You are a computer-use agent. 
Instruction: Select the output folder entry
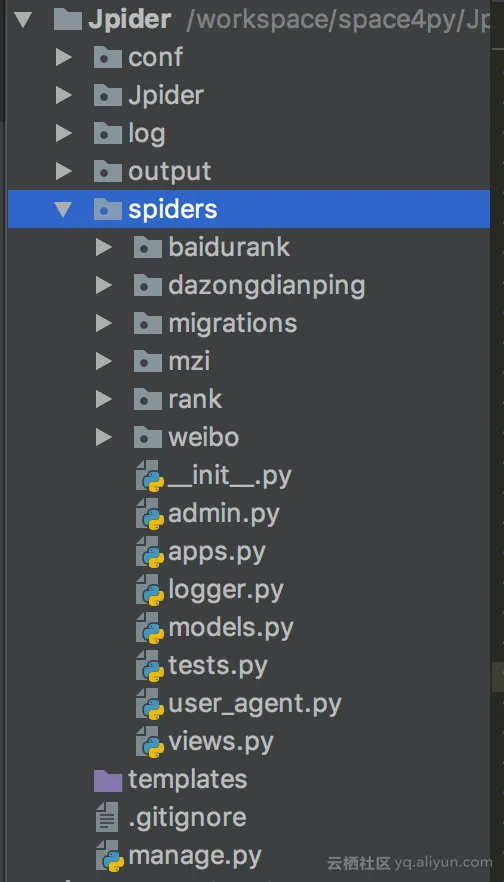[169, 172]
